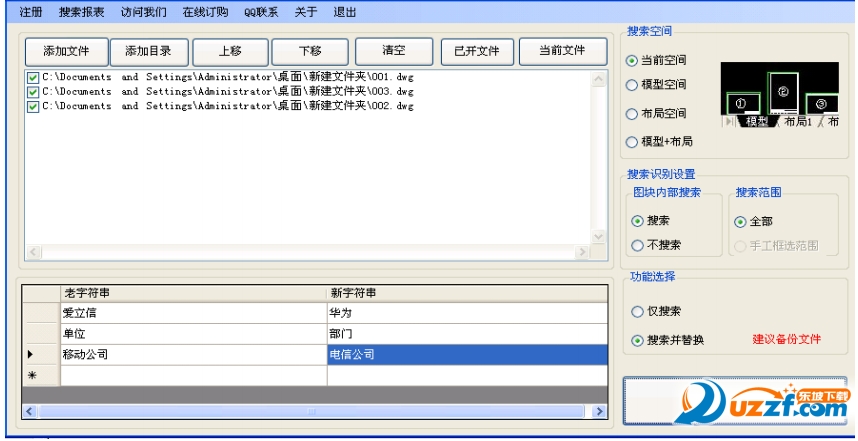Click the empty new-row 新字符串 cell
858x441 pixels.
[x=467, y=375]
